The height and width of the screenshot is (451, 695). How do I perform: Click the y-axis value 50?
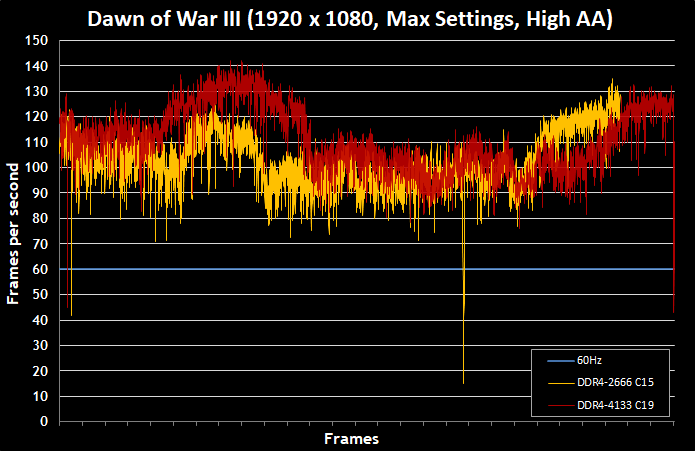click(x=40, y=294)
